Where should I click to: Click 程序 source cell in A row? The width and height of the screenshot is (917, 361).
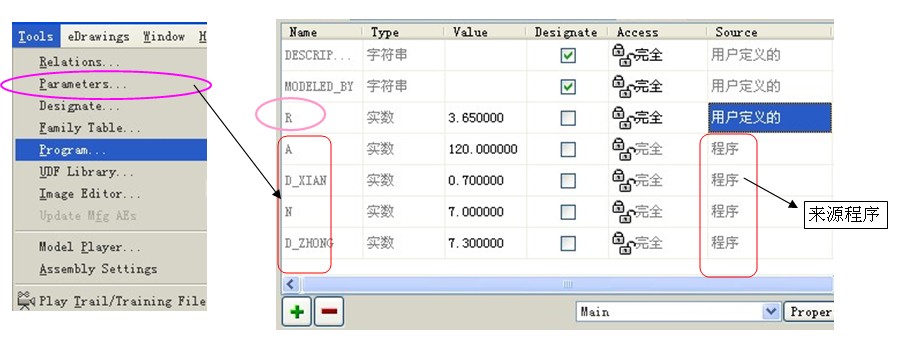(725, 149)
